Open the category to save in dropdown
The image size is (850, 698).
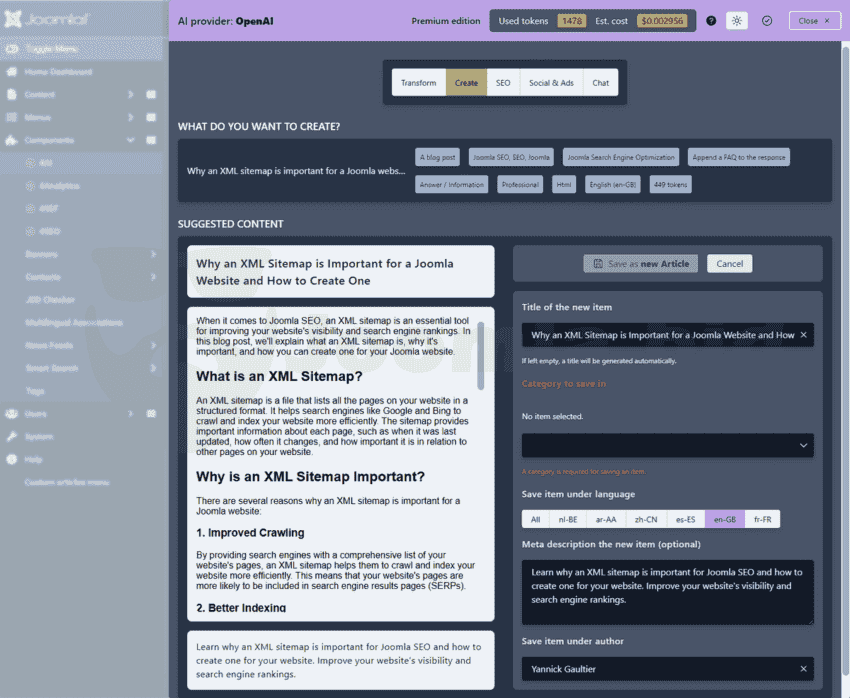click(667, 445)
